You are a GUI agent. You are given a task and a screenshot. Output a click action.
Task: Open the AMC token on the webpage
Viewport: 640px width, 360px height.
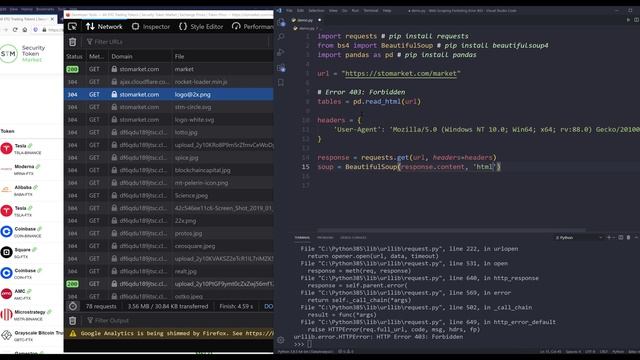[20, 291]
